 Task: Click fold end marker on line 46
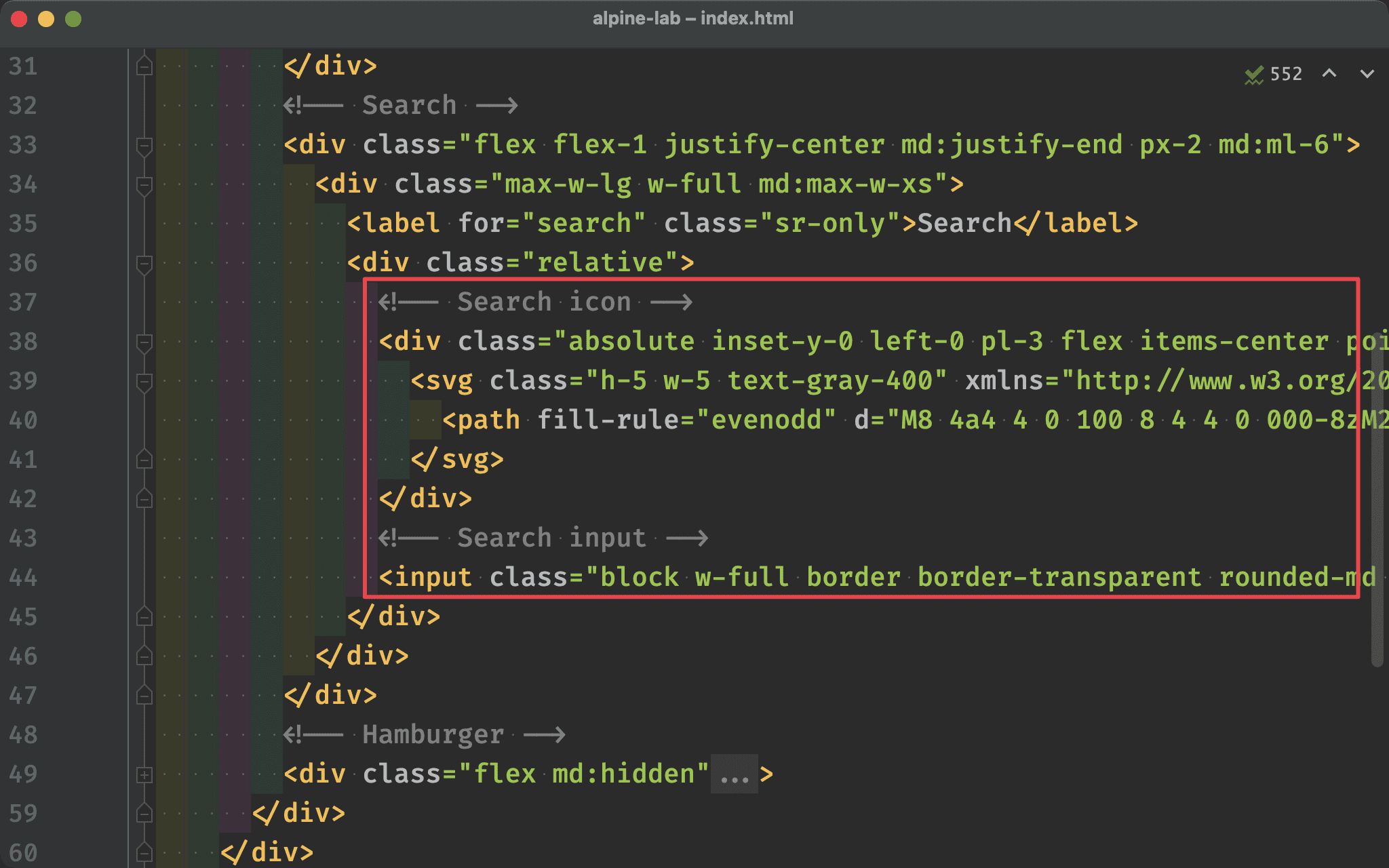(x=144, y=656)
